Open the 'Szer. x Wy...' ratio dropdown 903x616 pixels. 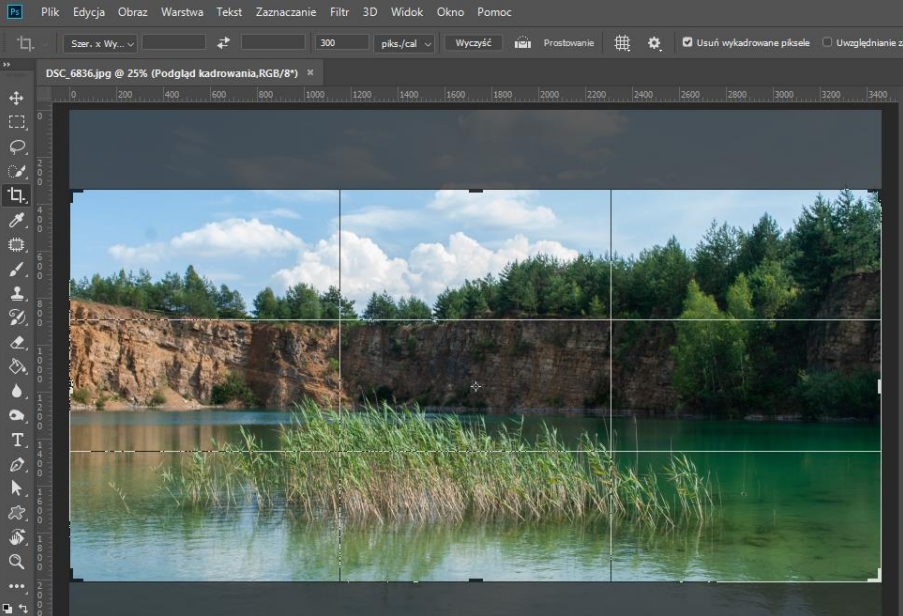[100, 44]
